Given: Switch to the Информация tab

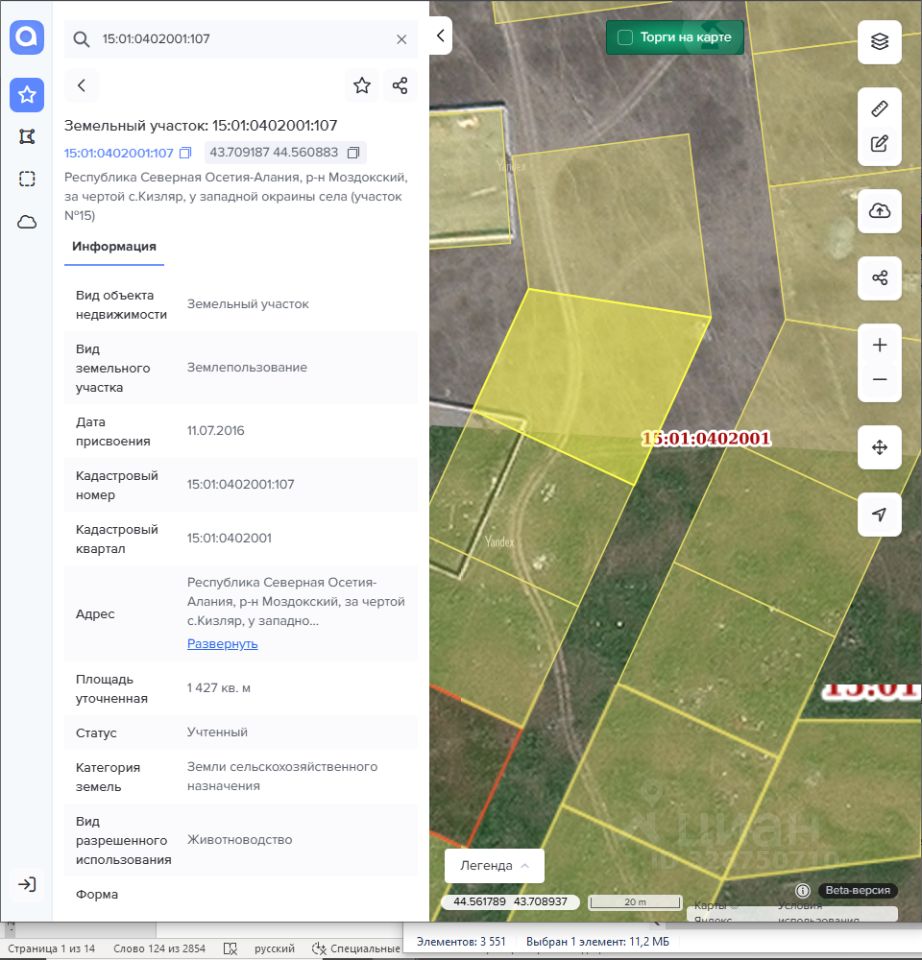Looking at the screenshot, I should click(x=114, y=247).
